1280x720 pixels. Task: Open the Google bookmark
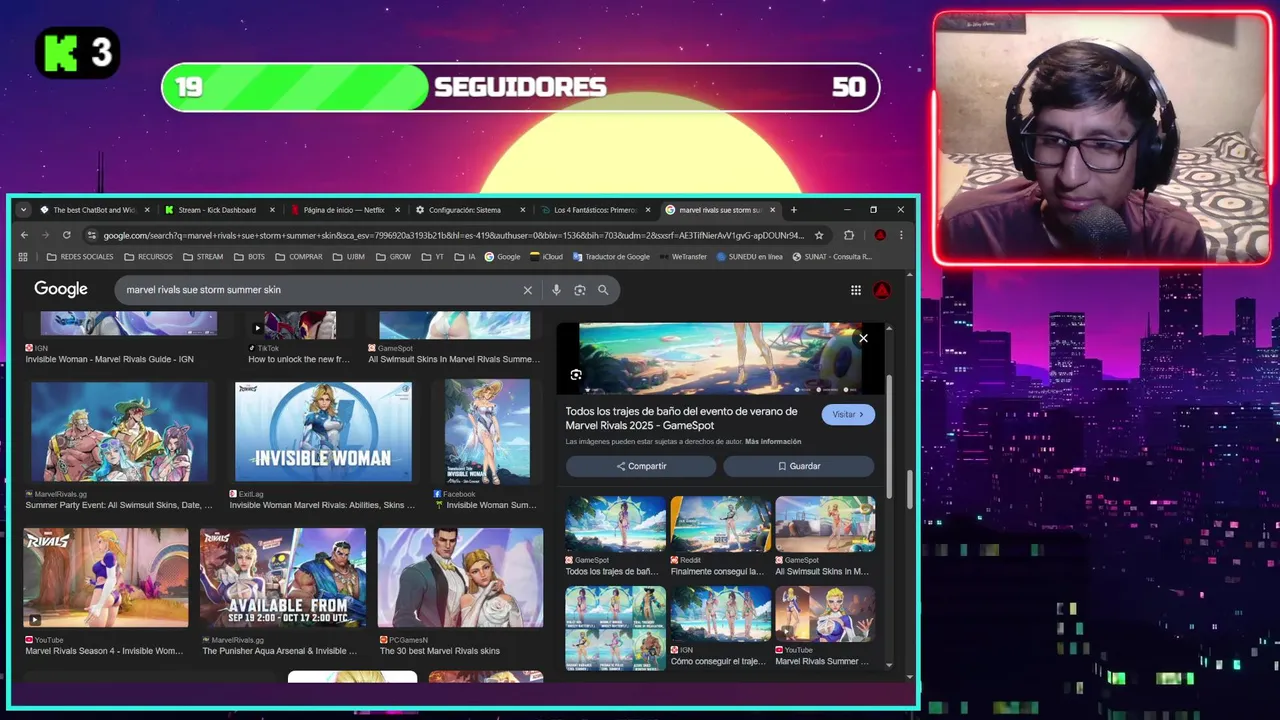pos(503,257)
